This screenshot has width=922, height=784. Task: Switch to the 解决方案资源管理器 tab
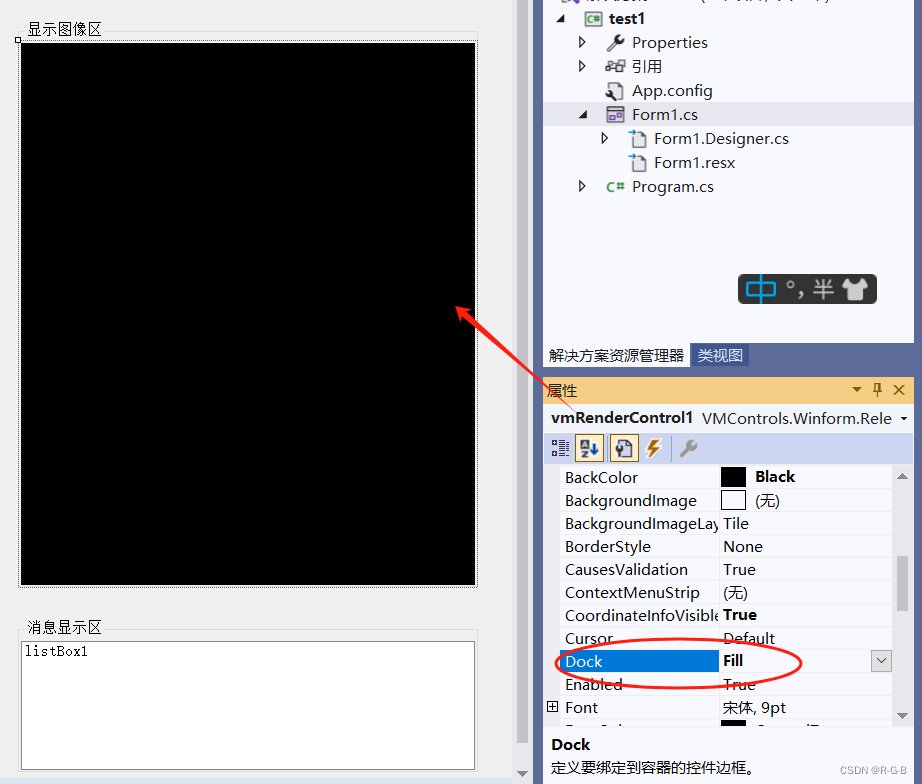tap(616, 356)
